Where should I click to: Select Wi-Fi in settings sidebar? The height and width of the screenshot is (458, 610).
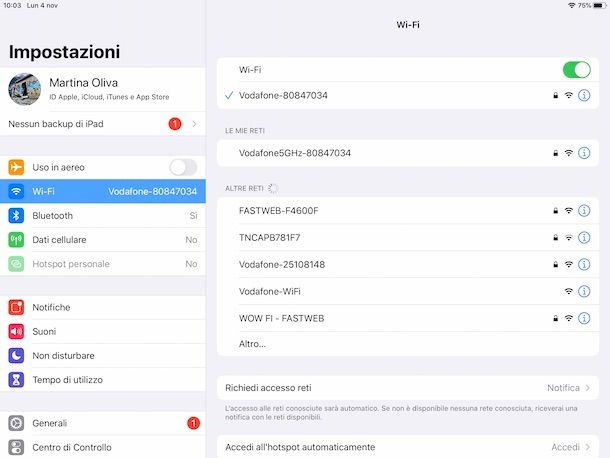[103, 191]
